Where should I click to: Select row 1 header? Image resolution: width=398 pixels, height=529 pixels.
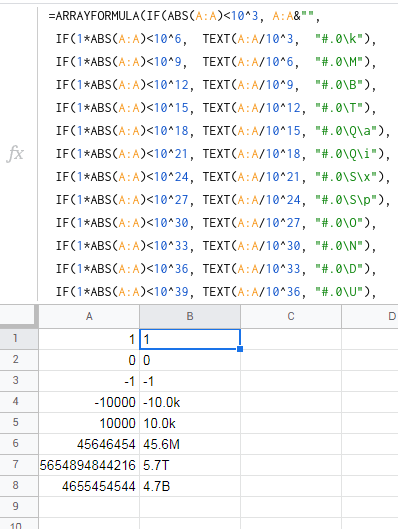16,338
